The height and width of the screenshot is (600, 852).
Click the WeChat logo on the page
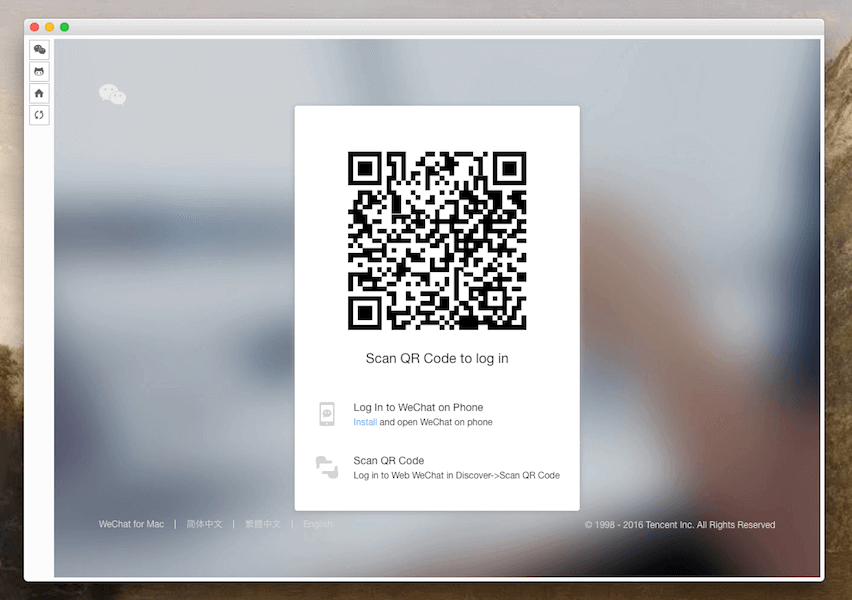click(x=112, y=95)
